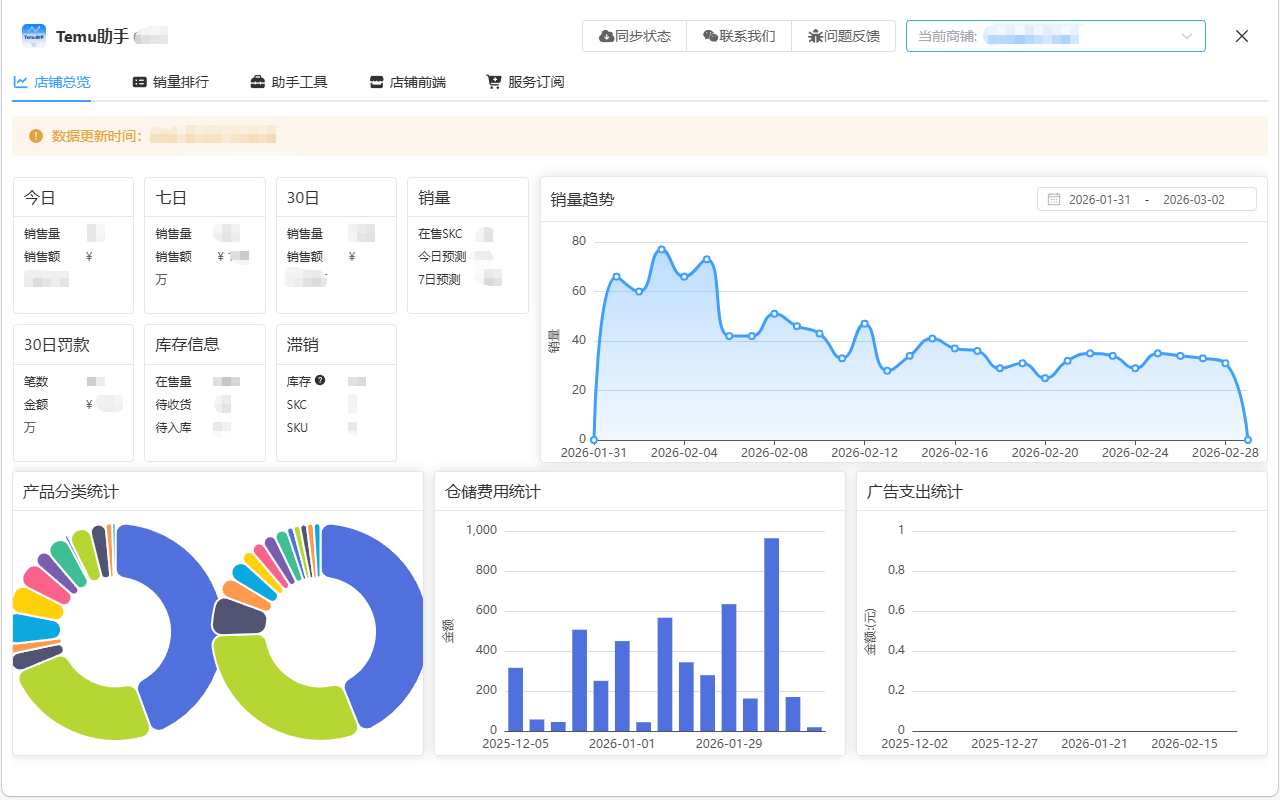Open the 助手工具 tab
This screenshot has height=800, width=1280.
pyautogui.click(x=289, y=82)
